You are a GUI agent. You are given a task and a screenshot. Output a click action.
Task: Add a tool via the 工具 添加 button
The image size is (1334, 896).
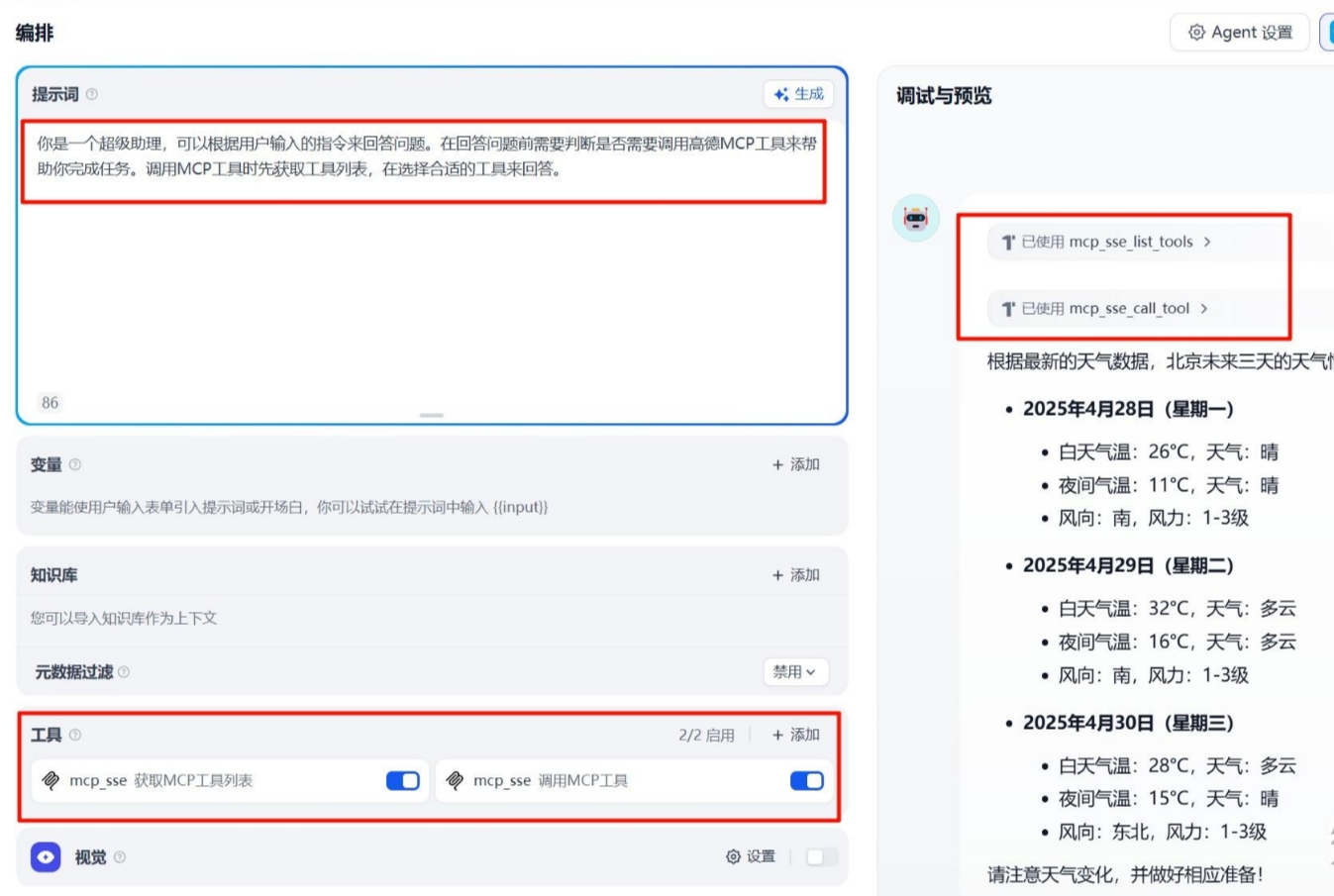[x=795, y=735]
